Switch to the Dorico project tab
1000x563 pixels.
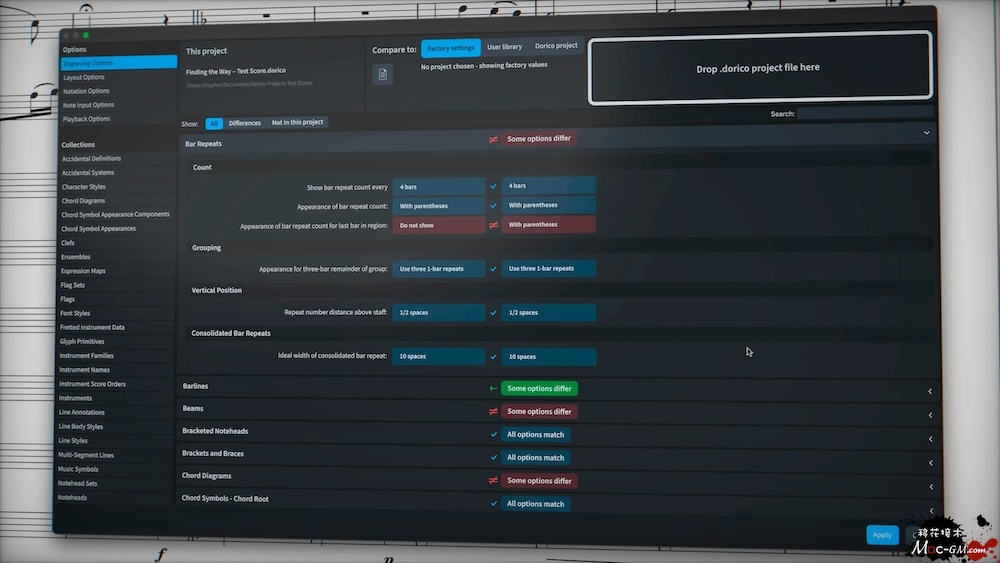[x=556, y=46]
